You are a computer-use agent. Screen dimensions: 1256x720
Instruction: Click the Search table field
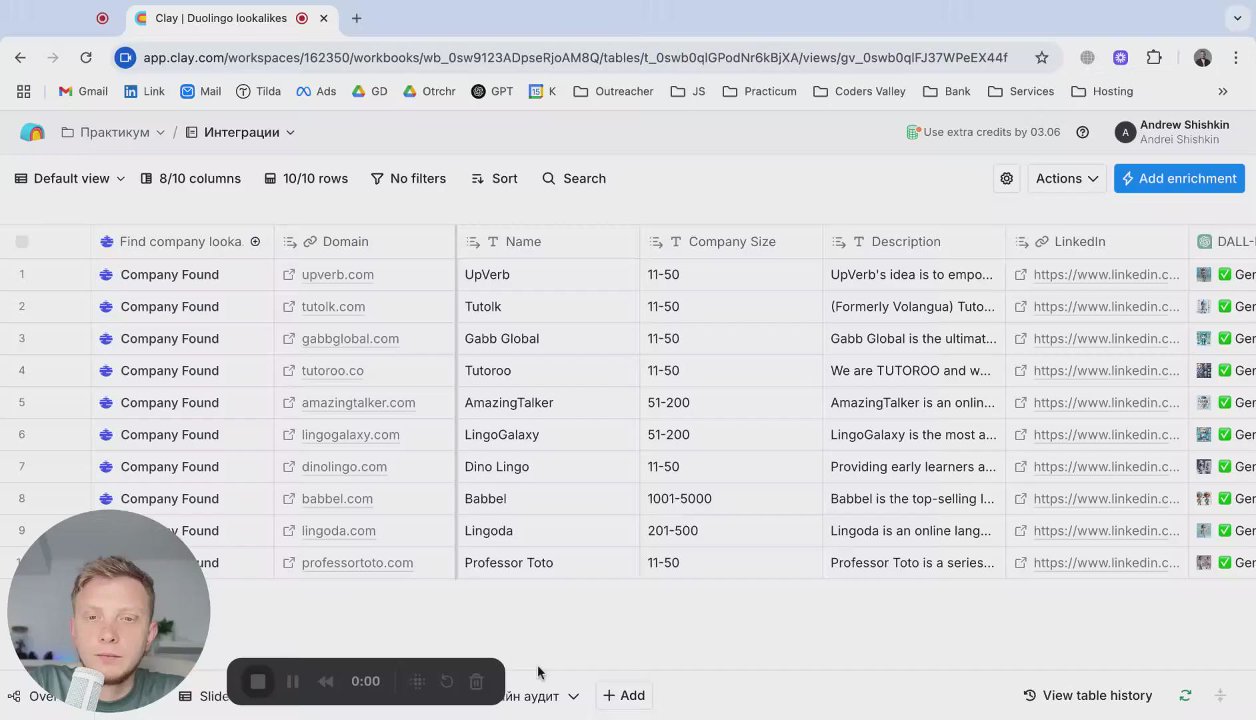pos(574,178)
